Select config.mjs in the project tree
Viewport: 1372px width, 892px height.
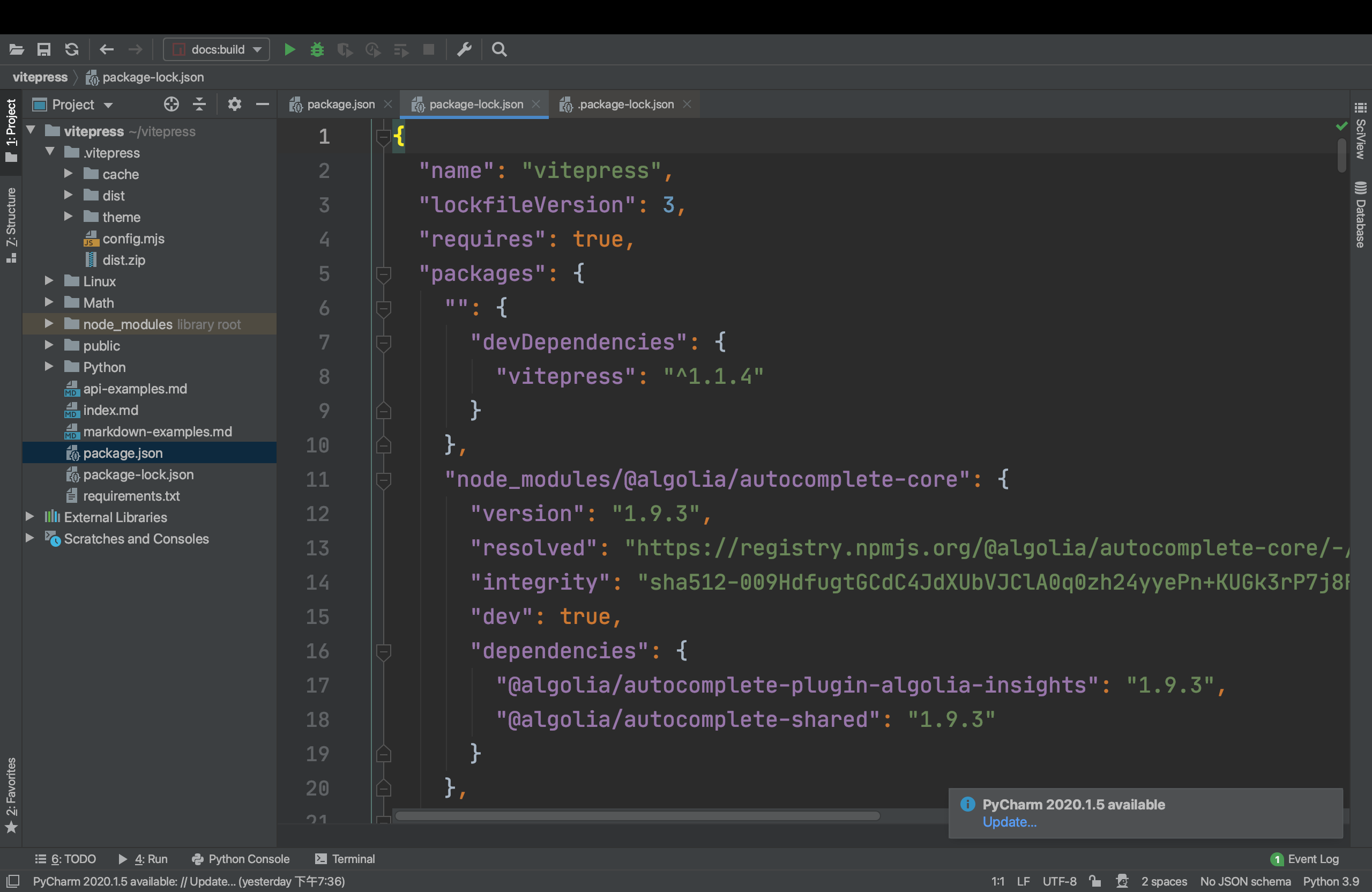pos(133,238)
